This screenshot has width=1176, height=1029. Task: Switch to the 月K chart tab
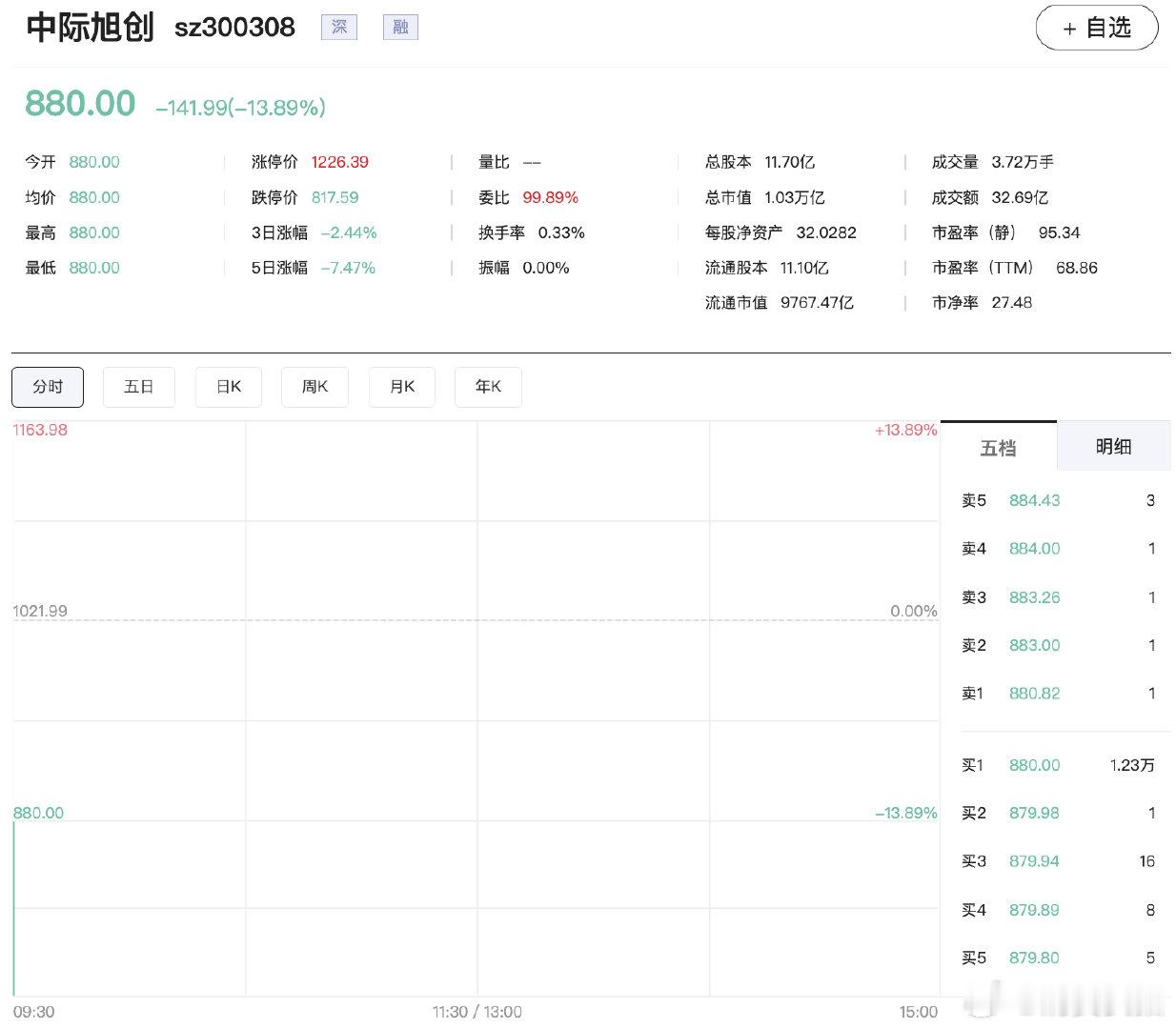point(402,387)
